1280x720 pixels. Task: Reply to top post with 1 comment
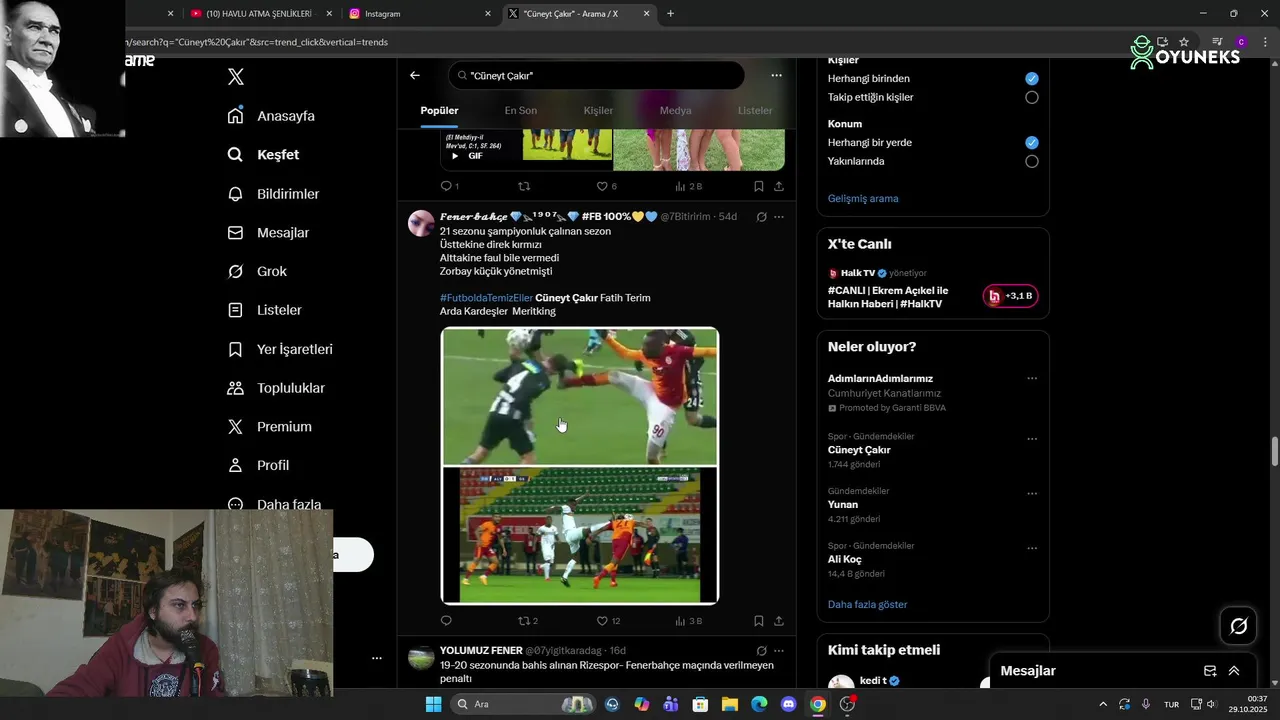pos(450,186)
